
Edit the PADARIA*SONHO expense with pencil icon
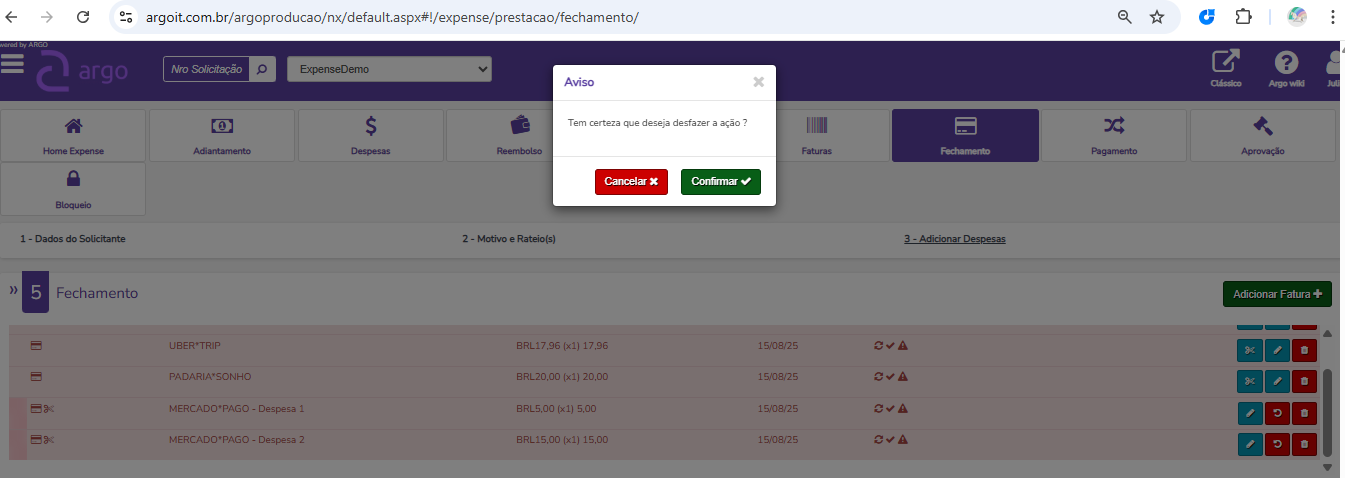pos(1277,382)
